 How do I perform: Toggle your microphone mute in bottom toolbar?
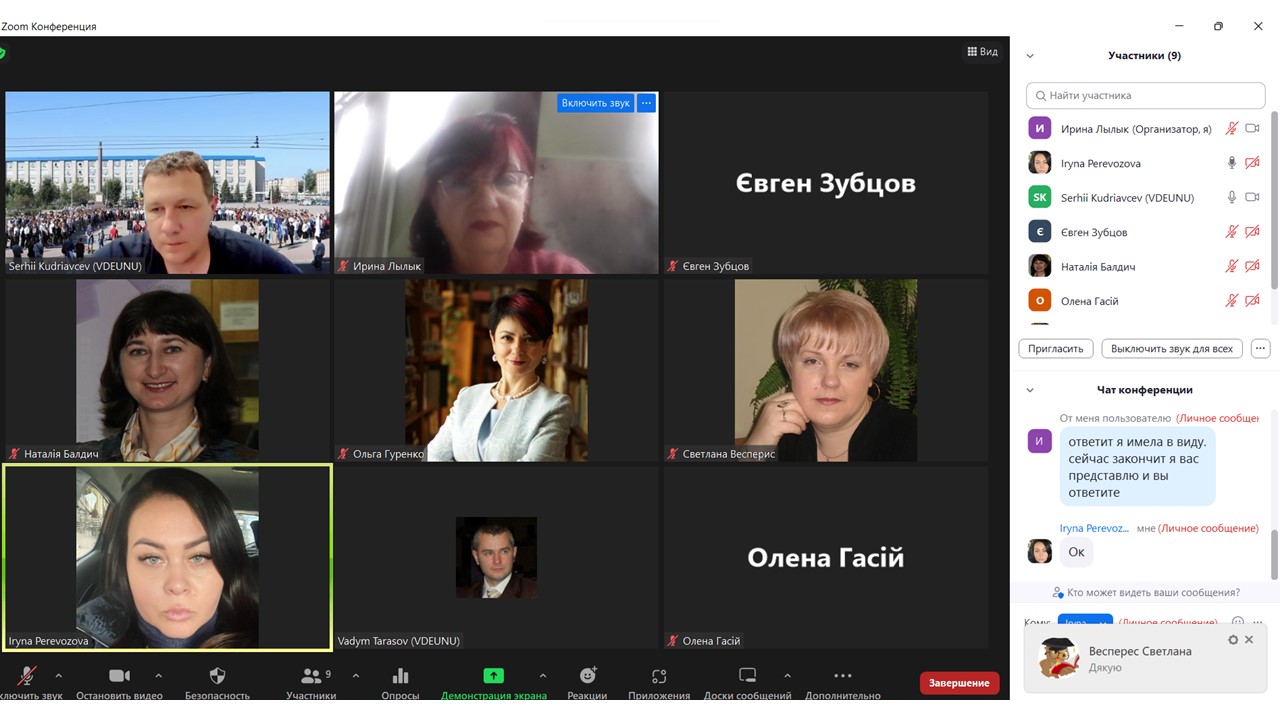pos(27,676)
